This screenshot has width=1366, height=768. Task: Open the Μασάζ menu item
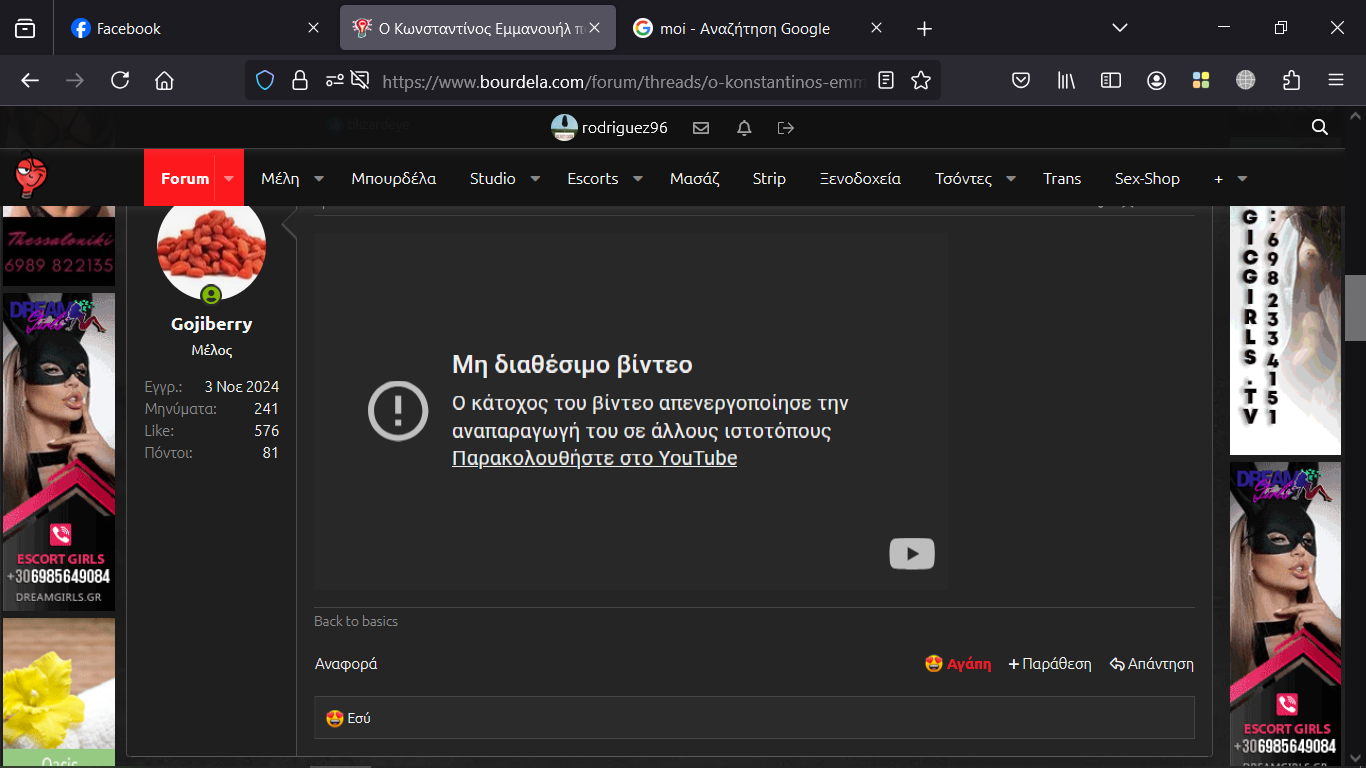(694, 179)
